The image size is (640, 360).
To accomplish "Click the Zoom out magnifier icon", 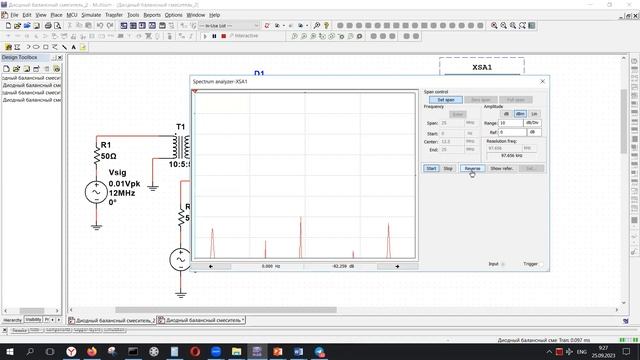I will pos(503,26).
